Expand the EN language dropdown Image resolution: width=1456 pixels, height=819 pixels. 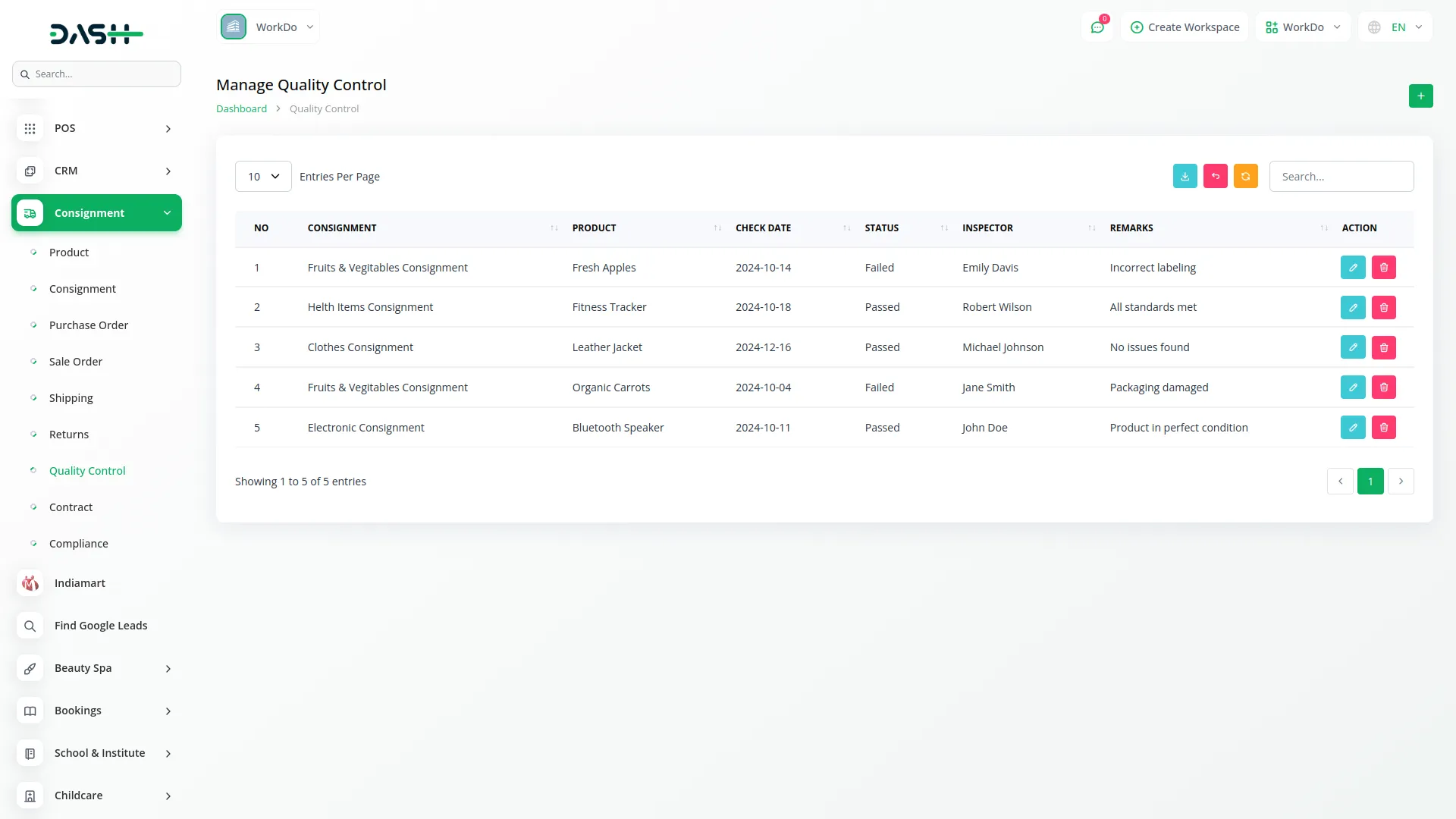[x=1395, y=27]
